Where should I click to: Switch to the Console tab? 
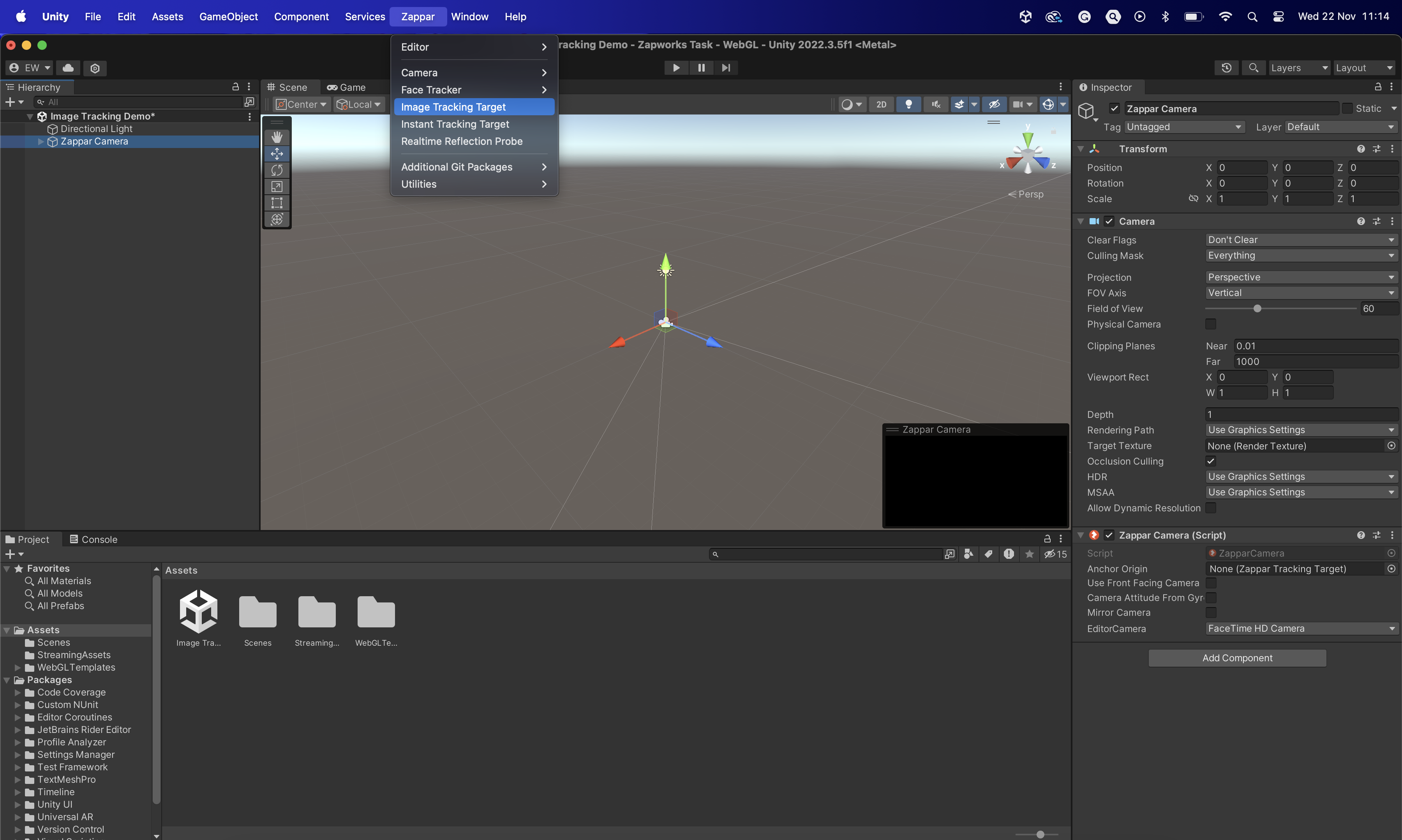[93, 539]
